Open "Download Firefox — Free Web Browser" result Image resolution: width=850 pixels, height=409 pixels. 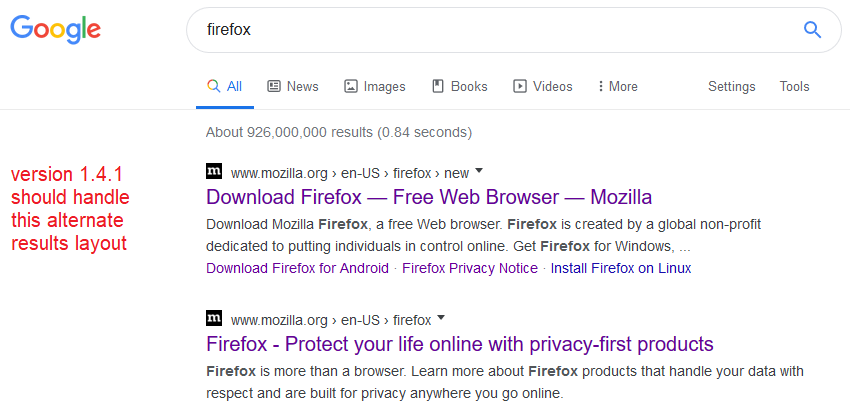tap(429, 196)
